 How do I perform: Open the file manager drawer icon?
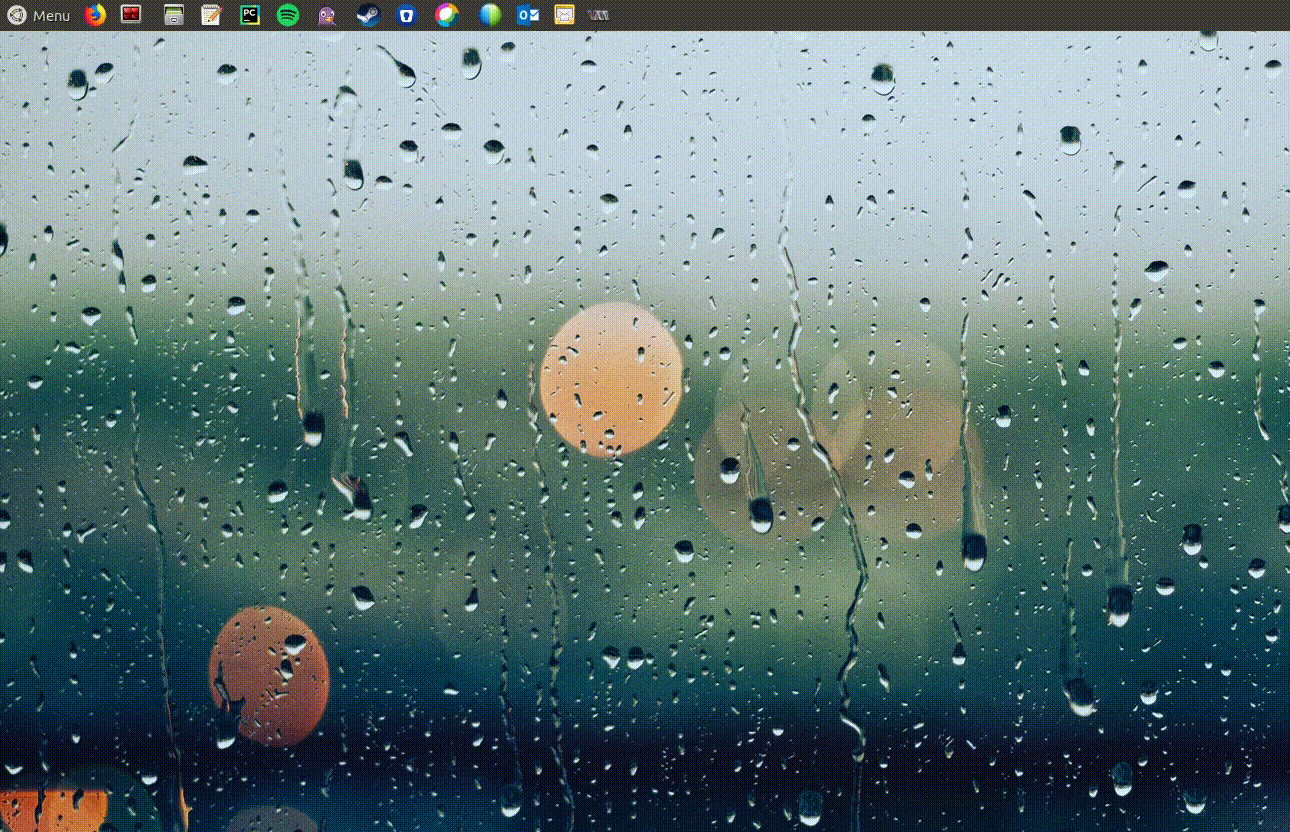pos(174,15)
